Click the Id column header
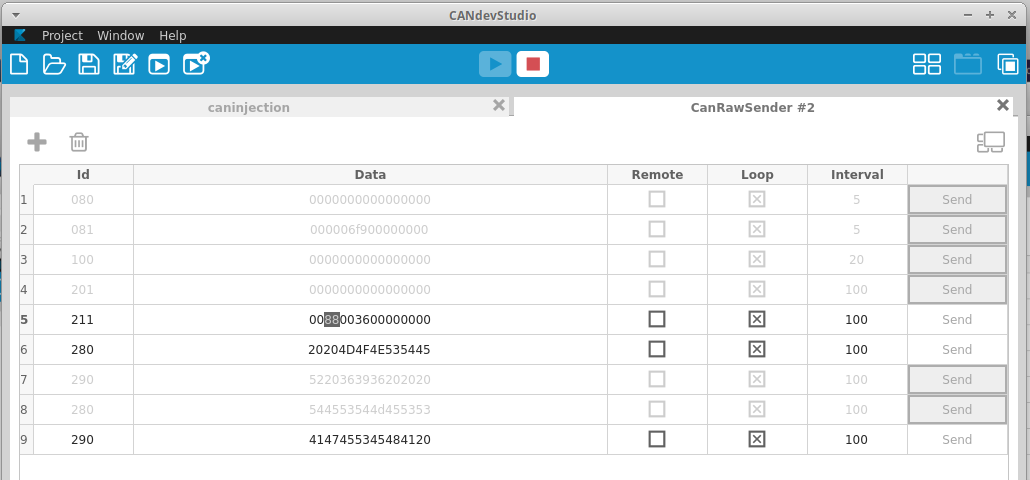 [x=83, y=175]
